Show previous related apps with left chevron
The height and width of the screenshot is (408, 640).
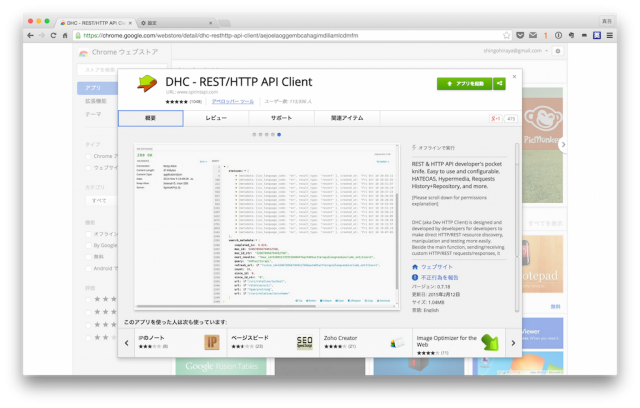[x=127, y=343]
